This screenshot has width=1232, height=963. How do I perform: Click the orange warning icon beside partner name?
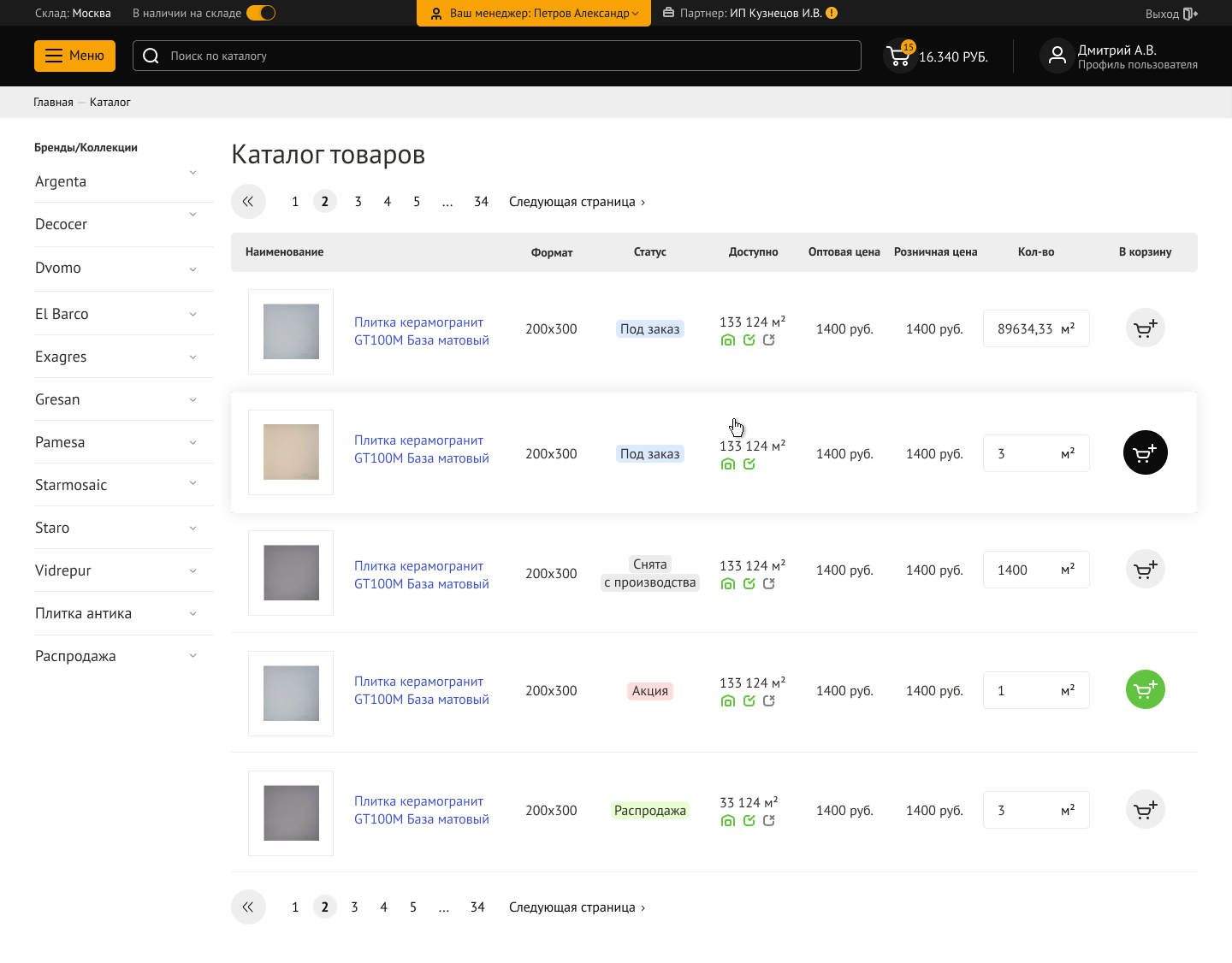point(832,13)
